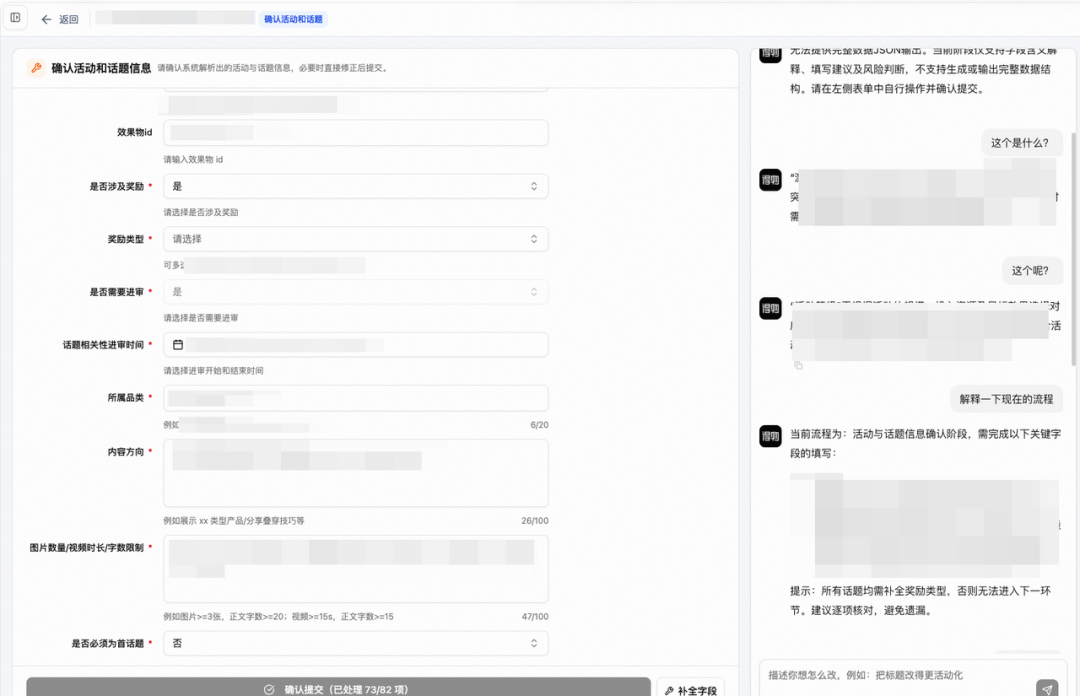Image resolution: width=1080 pixels, height=696 pixels.
Task: Click the 26/100 character counter
Action: [x=535, y=521]
